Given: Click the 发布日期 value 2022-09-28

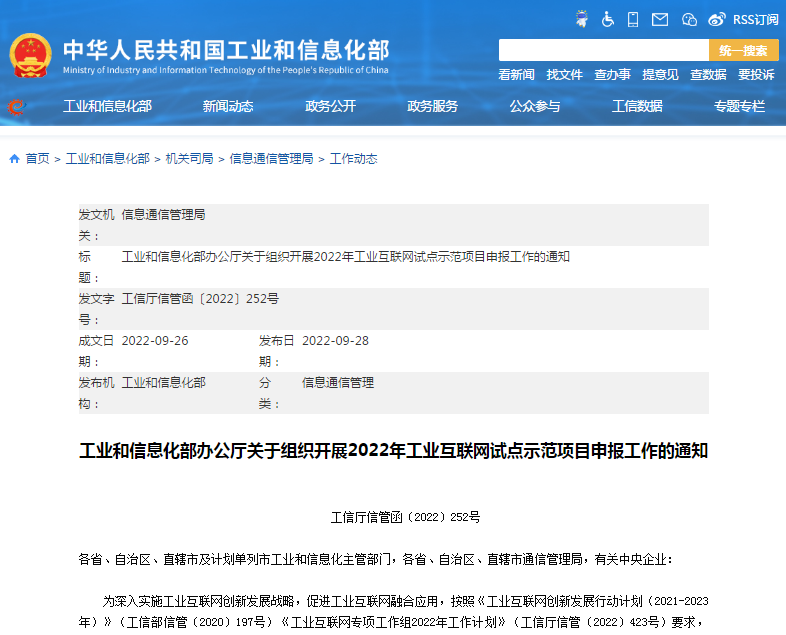Looking at the screenshot, I should (335, 341).
